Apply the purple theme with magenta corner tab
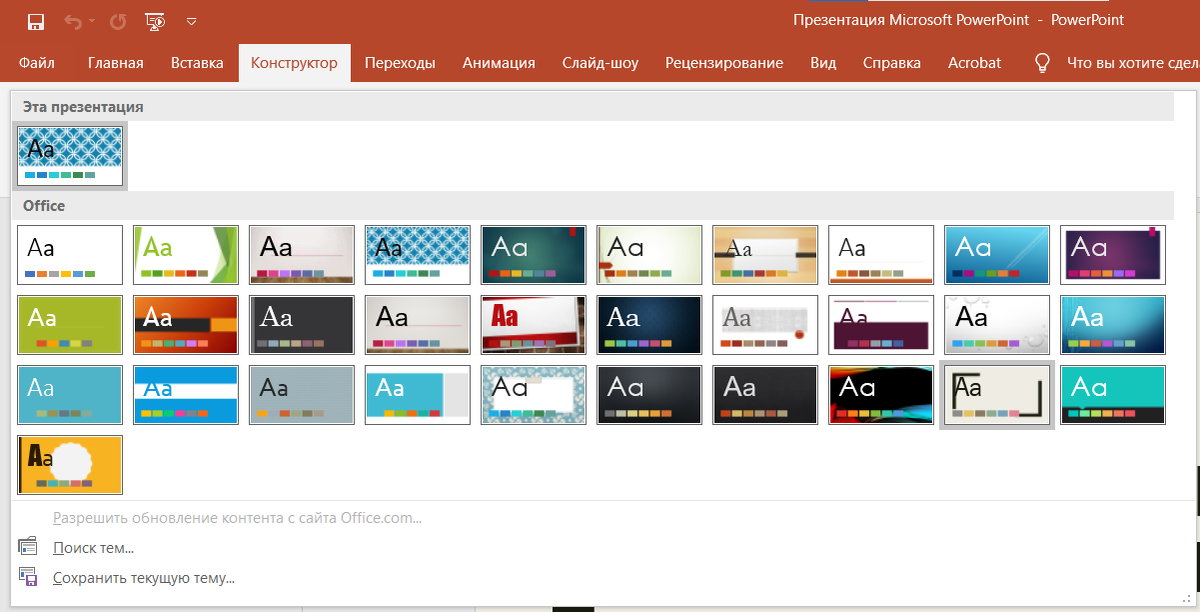 point(1114,255)
